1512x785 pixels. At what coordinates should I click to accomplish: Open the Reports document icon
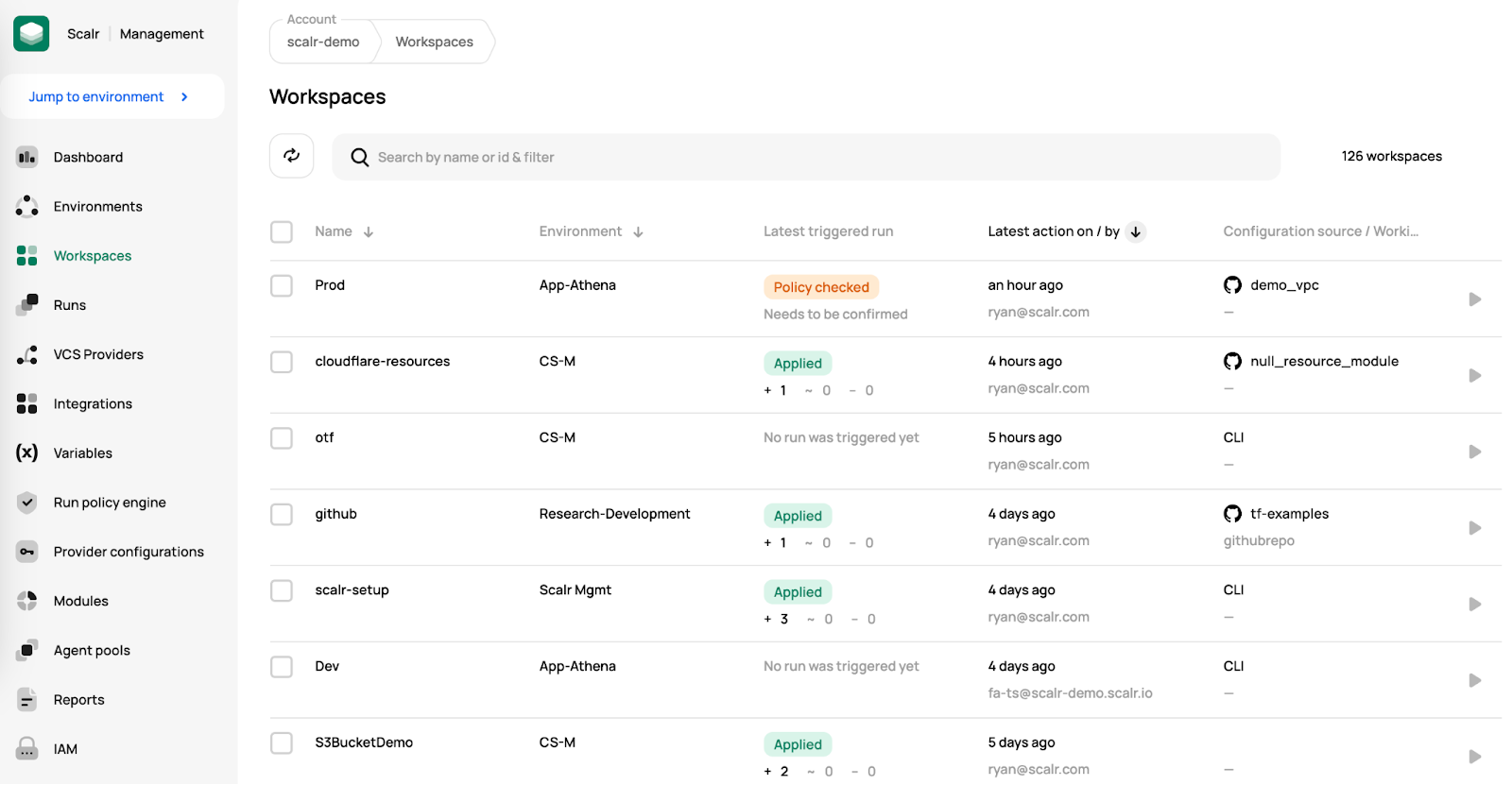(26, 699)
